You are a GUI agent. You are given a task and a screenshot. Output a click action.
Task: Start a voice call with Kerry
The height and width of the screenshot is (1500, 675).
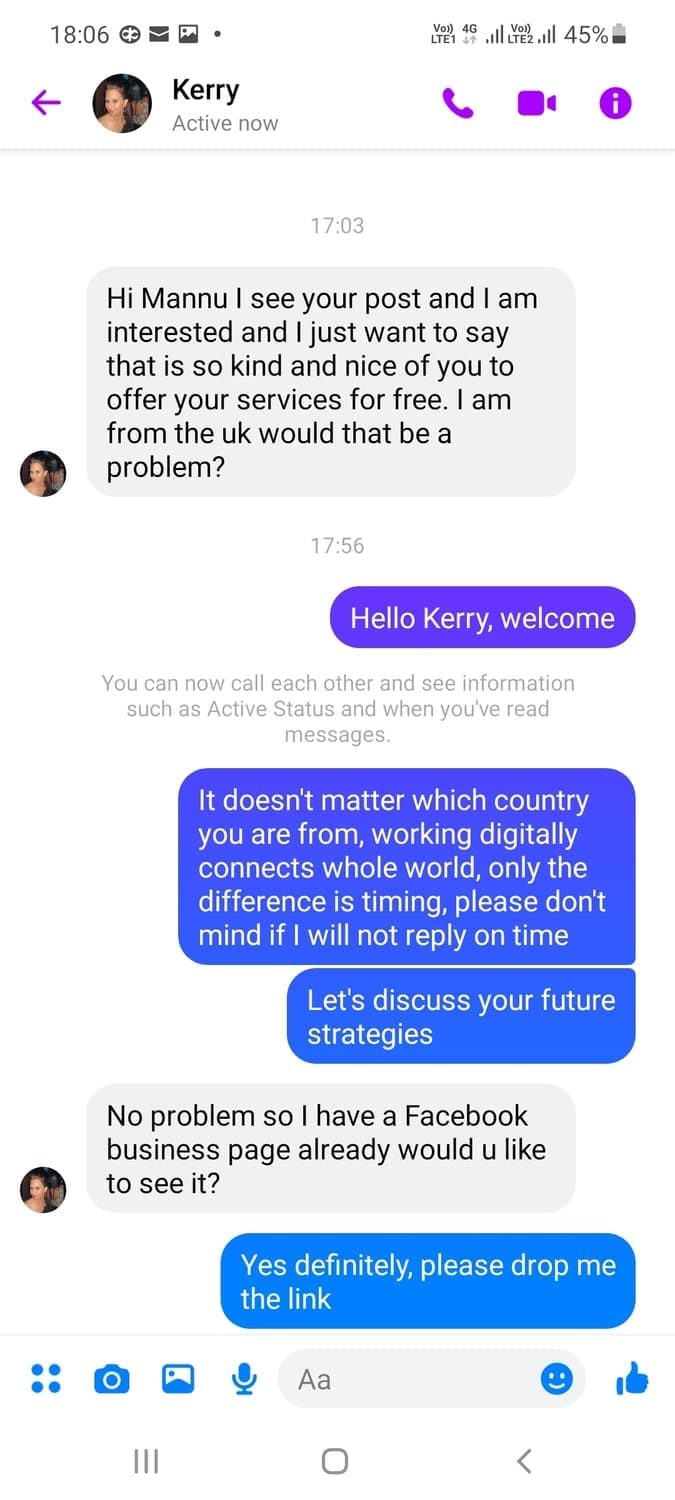tap(458, 103)
